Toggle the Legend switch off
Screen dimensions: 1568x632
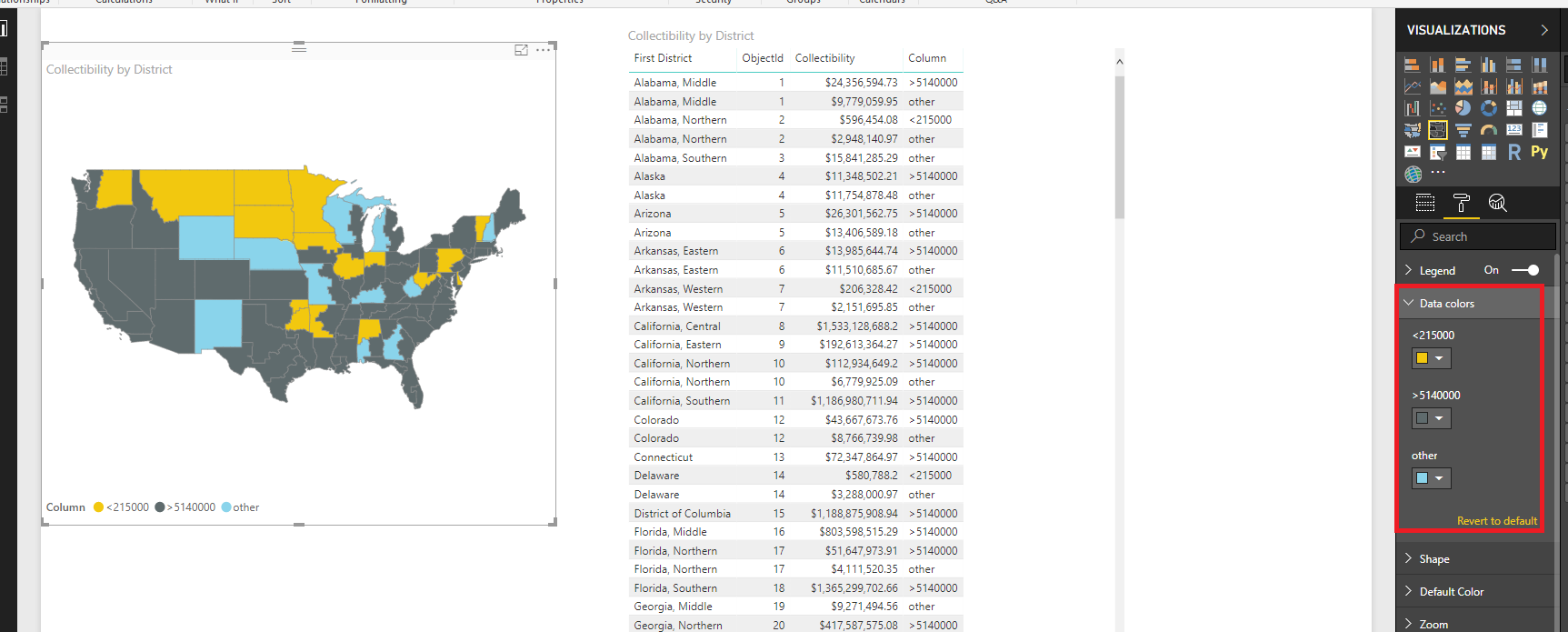1525,270
